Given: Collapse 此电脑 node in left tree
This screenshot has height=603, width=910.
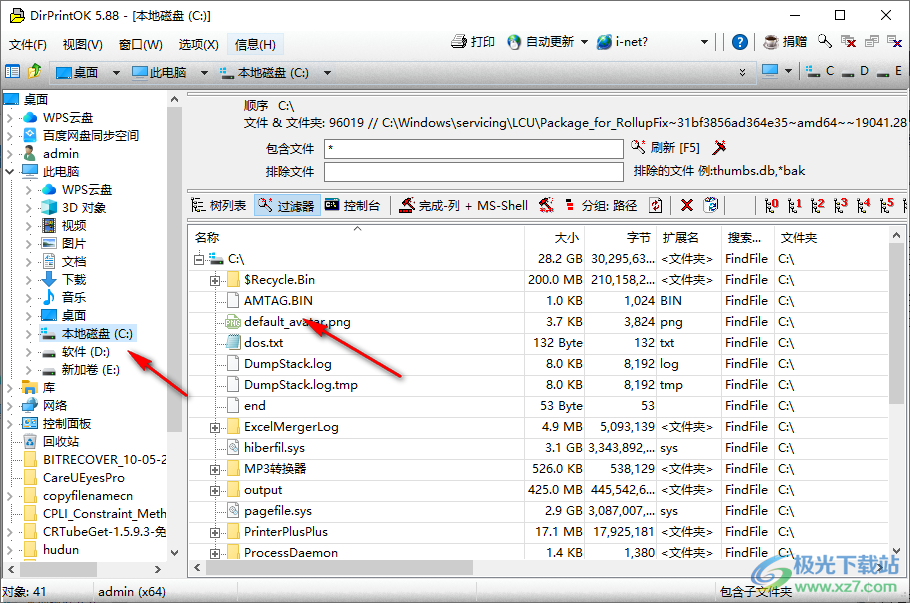Looking at the screenshot, I should (9, 171).
